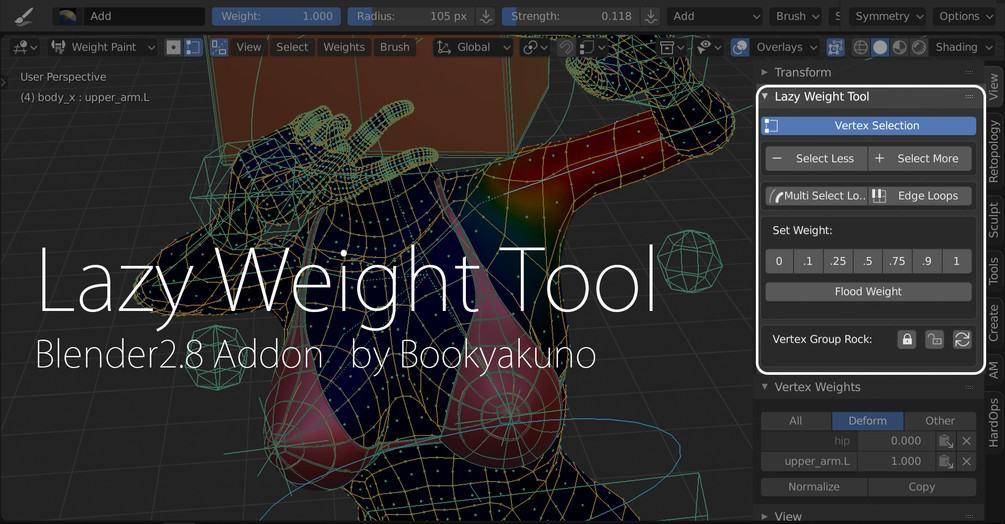This screenshot has height=524, width=1005.
Task: Open the Brush settings popover
Action: (x=796, y=16)
